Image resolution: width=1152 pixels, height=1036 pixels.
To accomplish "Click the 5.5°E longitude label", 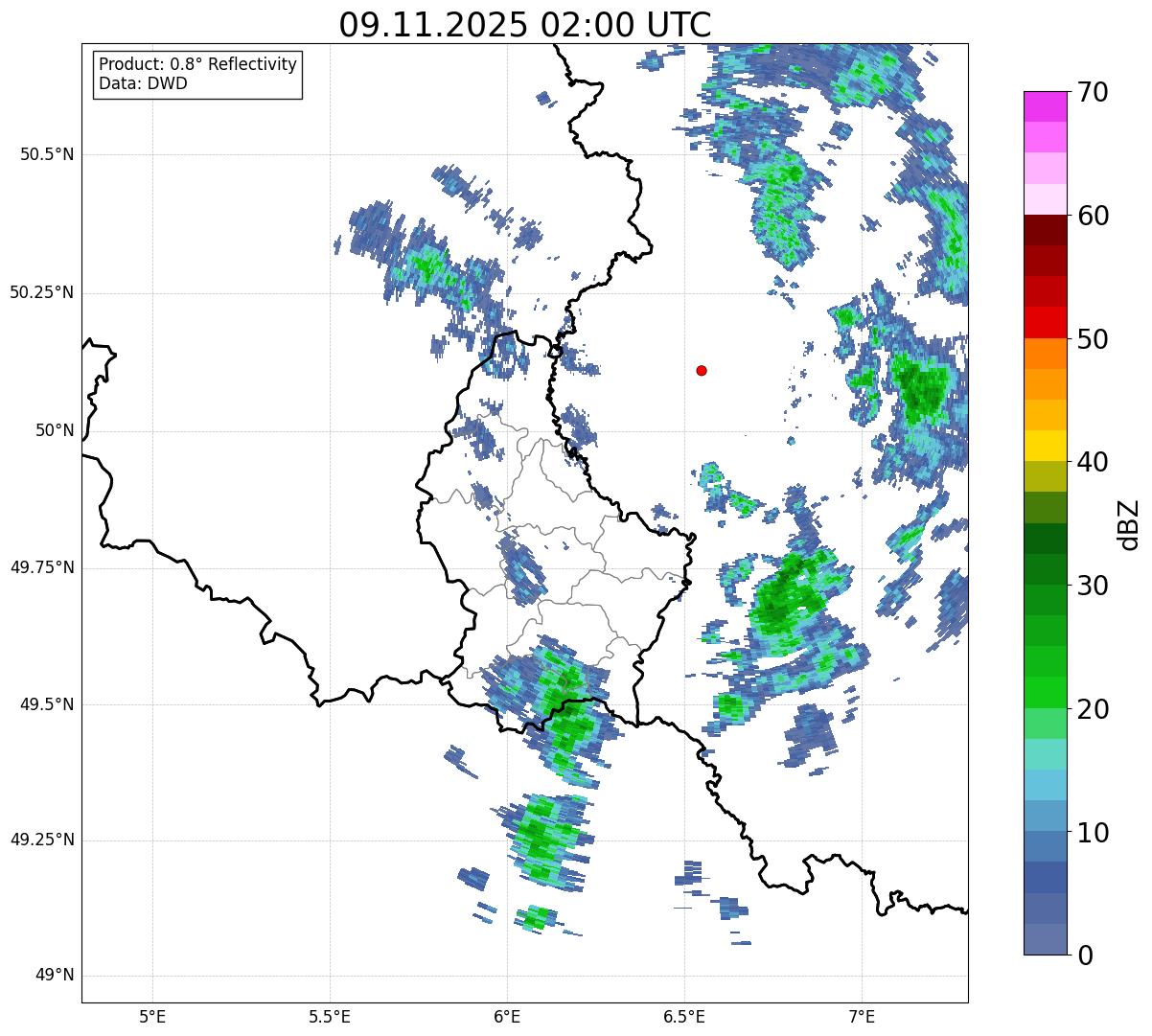I will coord(330,1016).
